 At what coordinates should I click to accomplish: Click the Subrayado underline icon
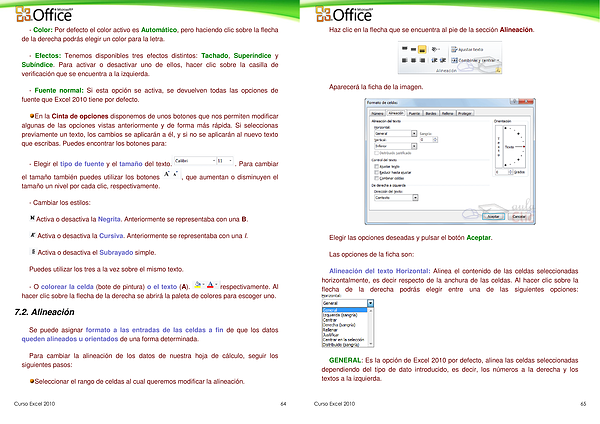pyautogui.click(x=33, y=252)
